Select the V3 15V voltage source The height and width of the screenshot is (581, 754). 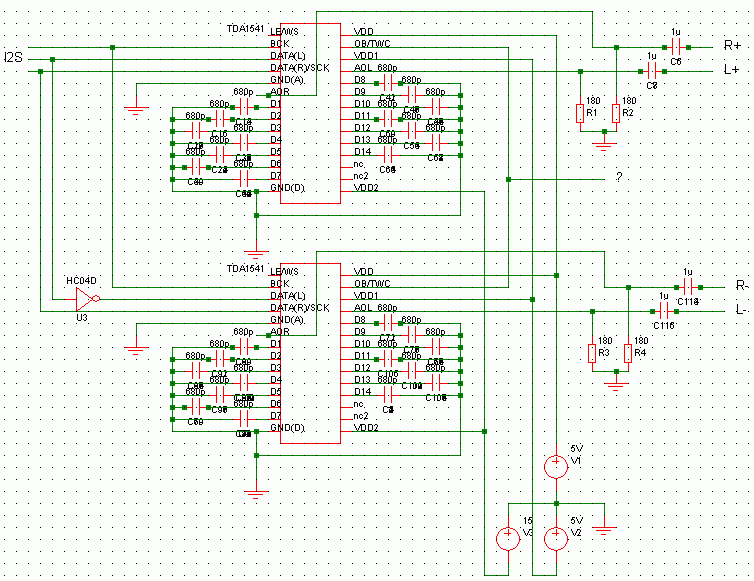click(x=508, y=539)
